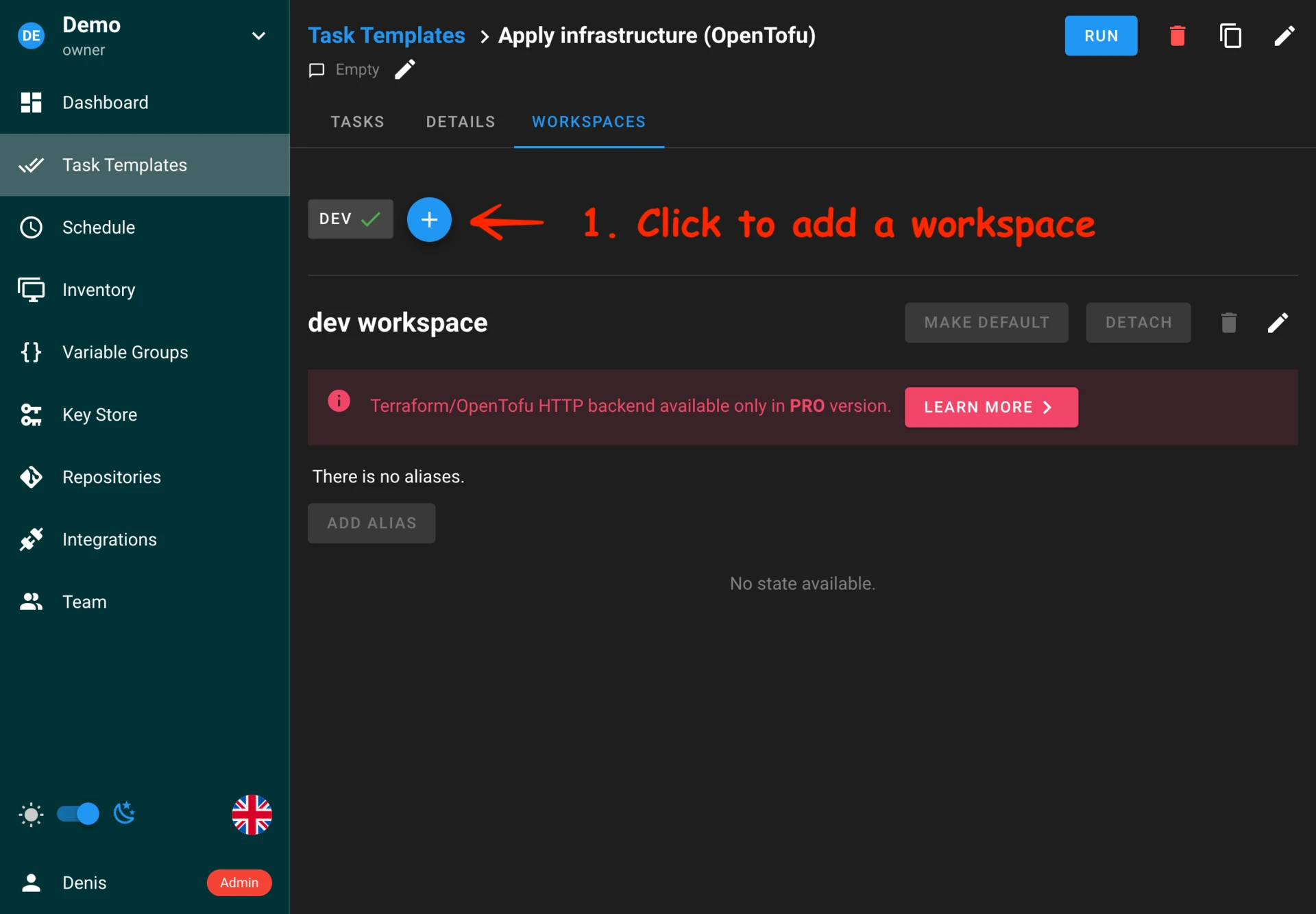
Task: Select the DEV workspace chip
Action: [x=350, y=219]
